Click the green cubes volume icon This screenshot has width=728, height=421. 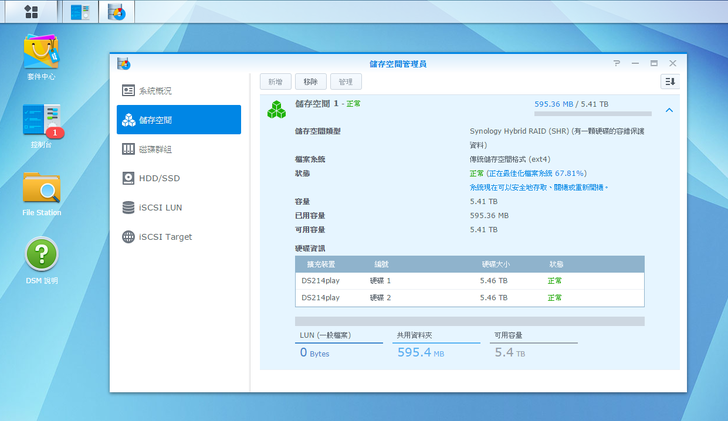[x=276, y=109]
